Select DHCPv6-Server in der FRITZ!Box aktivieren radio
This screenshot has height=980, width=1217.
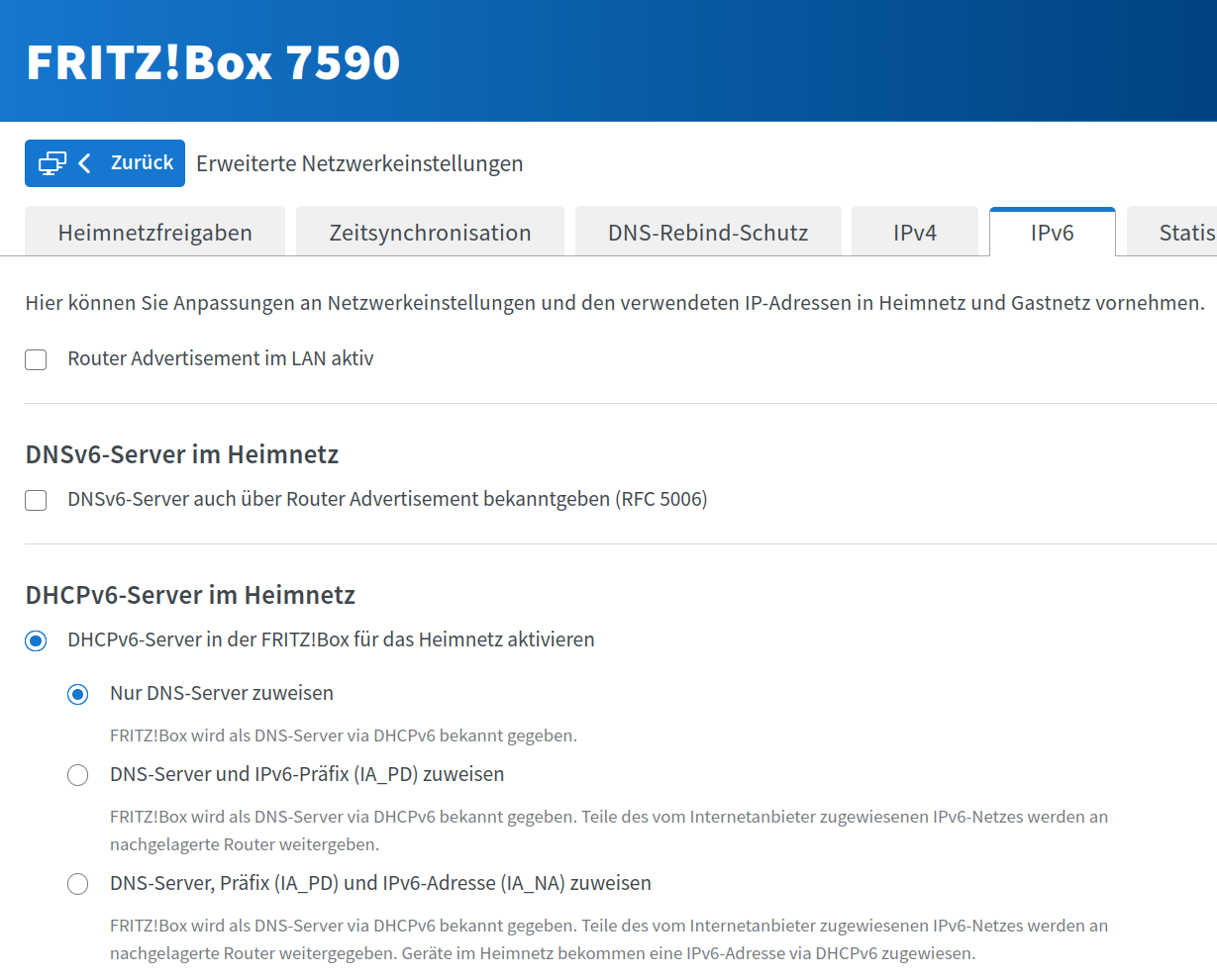[x=36, y=640]
